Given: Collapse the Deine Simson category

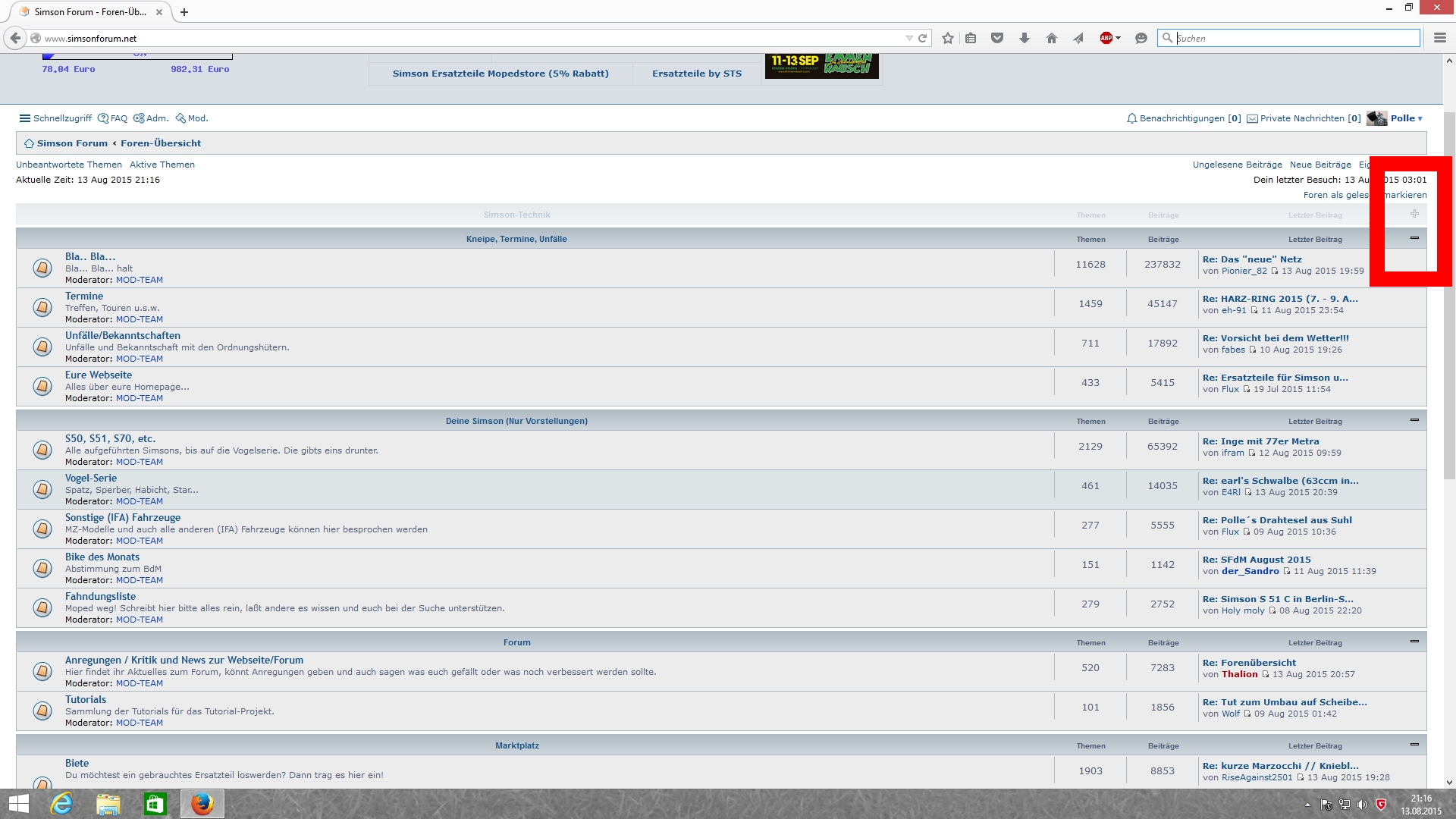Looking at the screenshot, I should 1414,420.
